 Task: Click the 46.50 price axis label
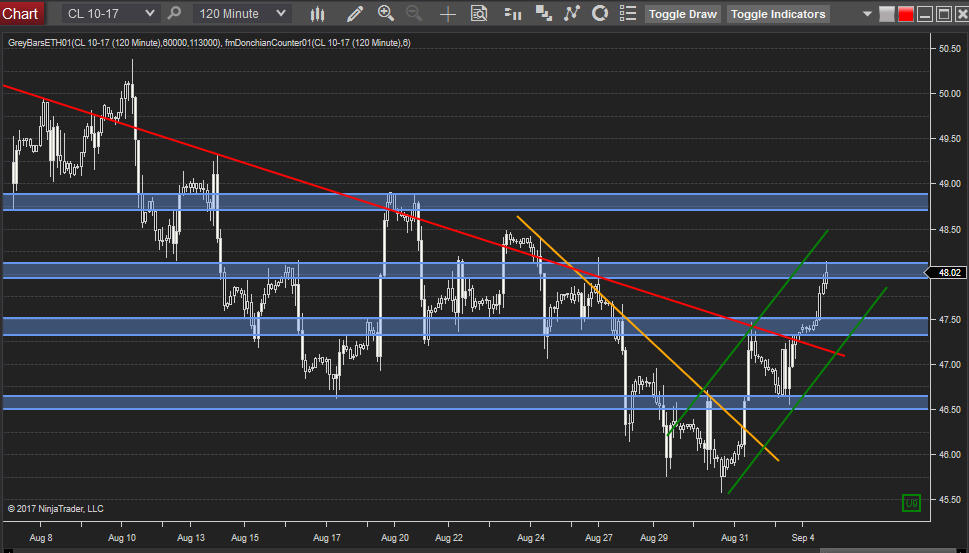click(949, 409)
